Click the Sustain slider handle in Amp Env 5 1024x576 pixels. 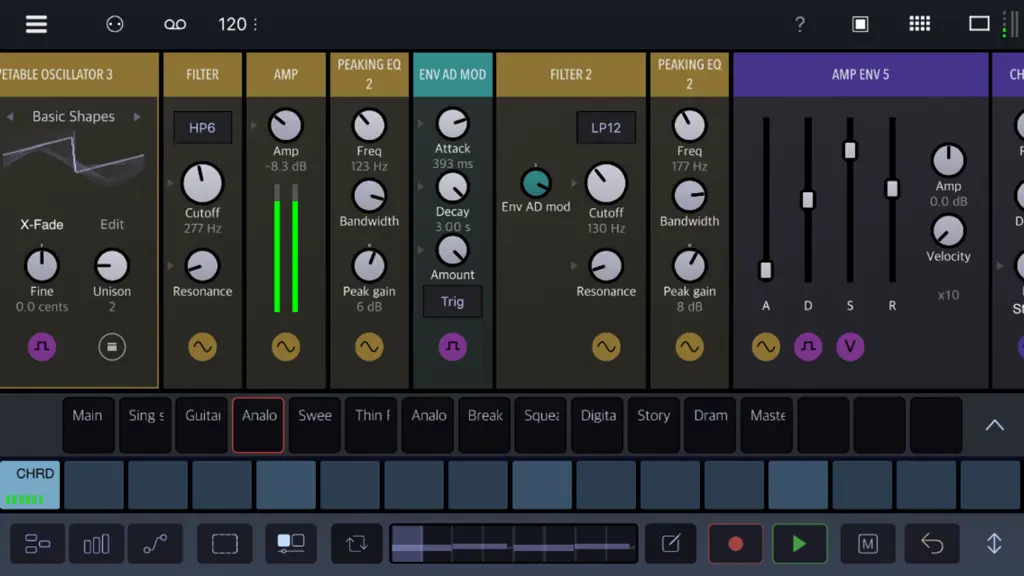pos(850,150)
